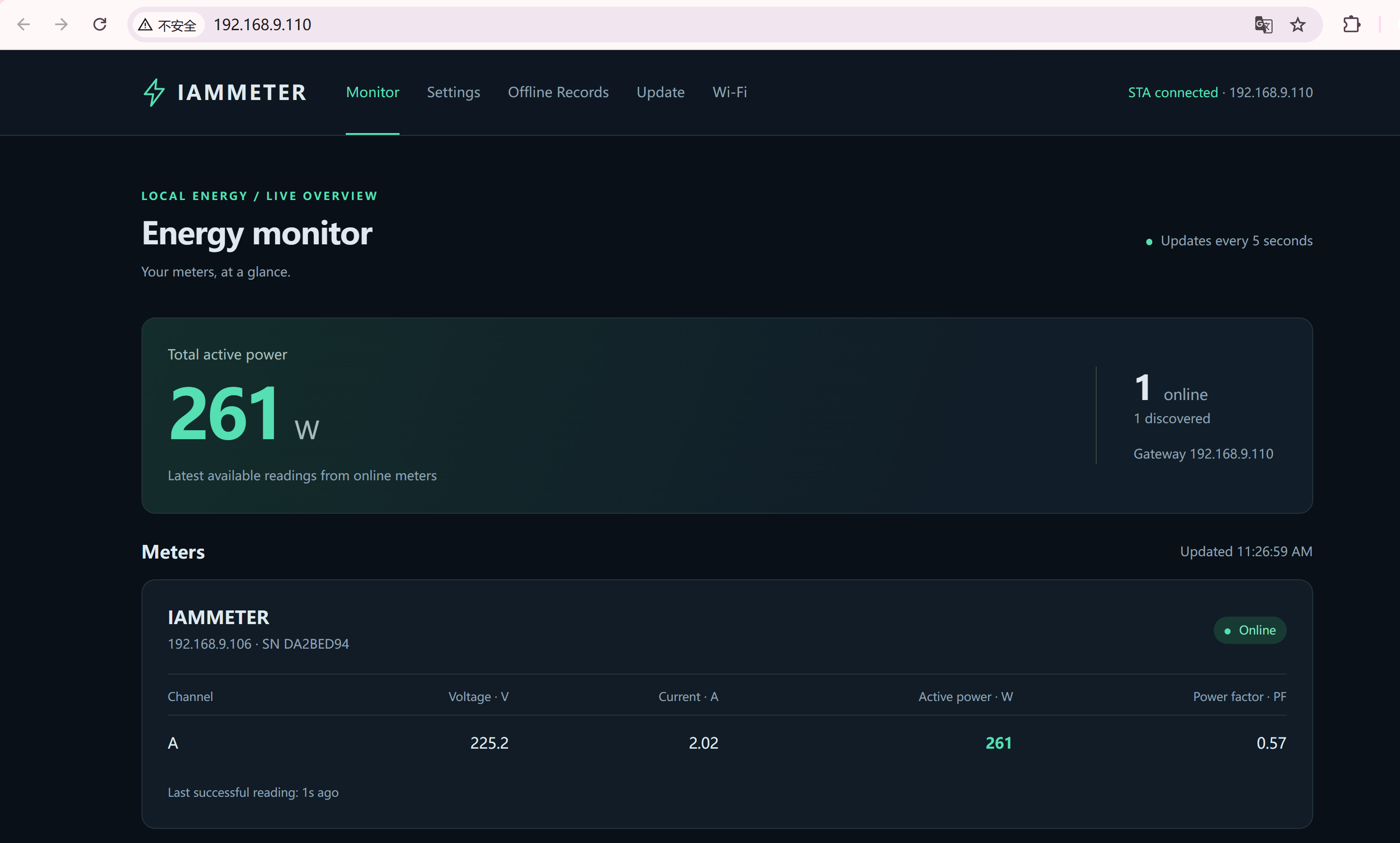This screenshot has height=843, width=1400.
Task: Open the Google Translate page icon
Action: point(1263,25)
